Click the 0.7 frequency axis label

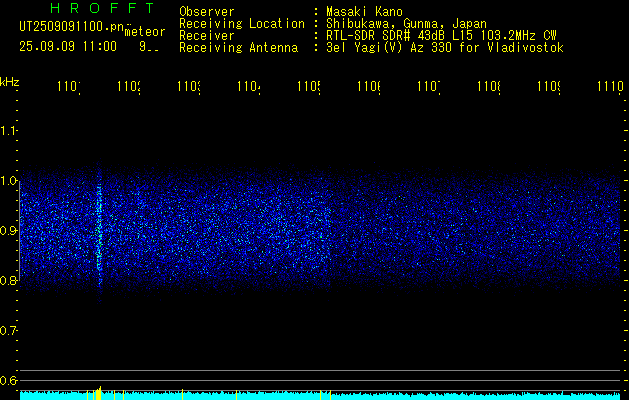click(8, 331)
